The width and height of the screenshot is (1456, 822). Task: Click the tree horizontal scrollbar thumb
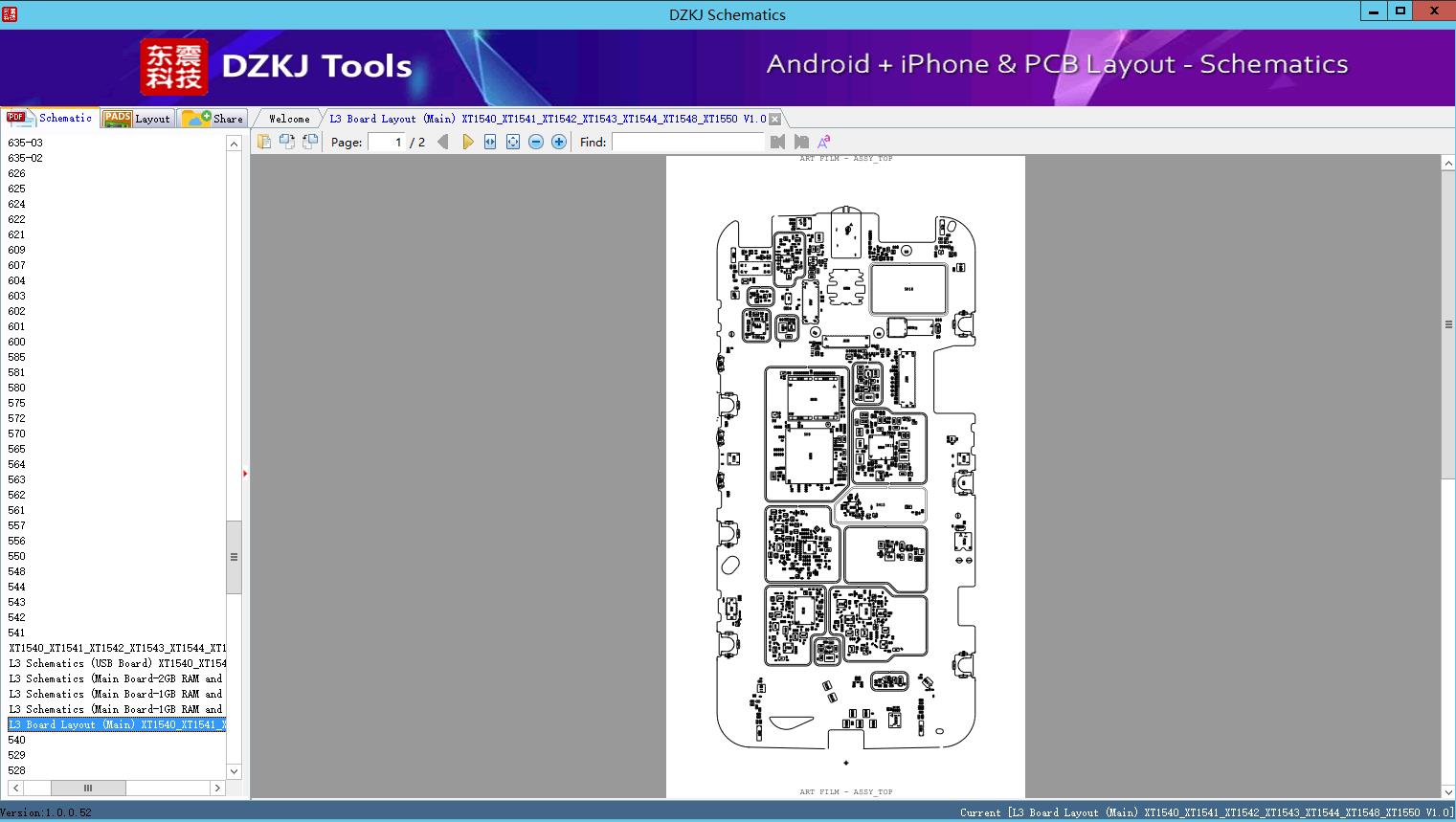click(x=88, y=788)
